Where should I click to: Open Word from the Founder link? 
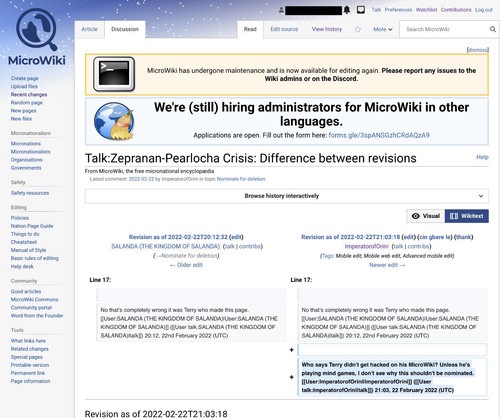pyautogui.click(x=37, y=316)
